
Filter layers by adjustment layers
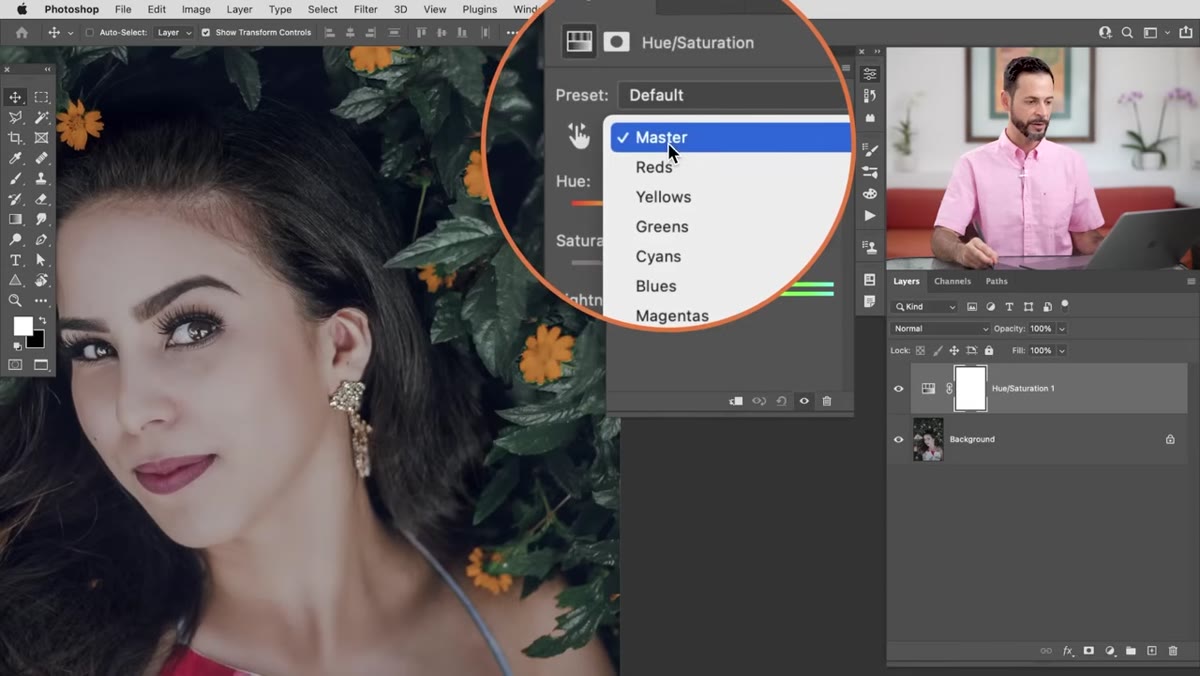[991, 307]
